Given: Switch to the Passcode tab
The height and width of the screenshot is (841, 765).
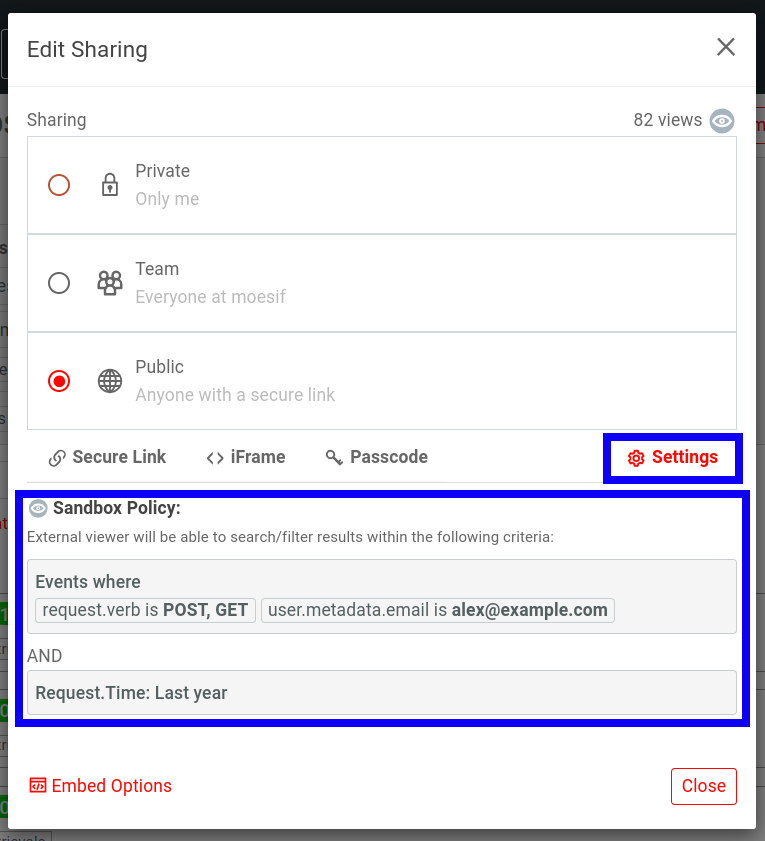Looking at the screenshot, I should pos(376,457).
